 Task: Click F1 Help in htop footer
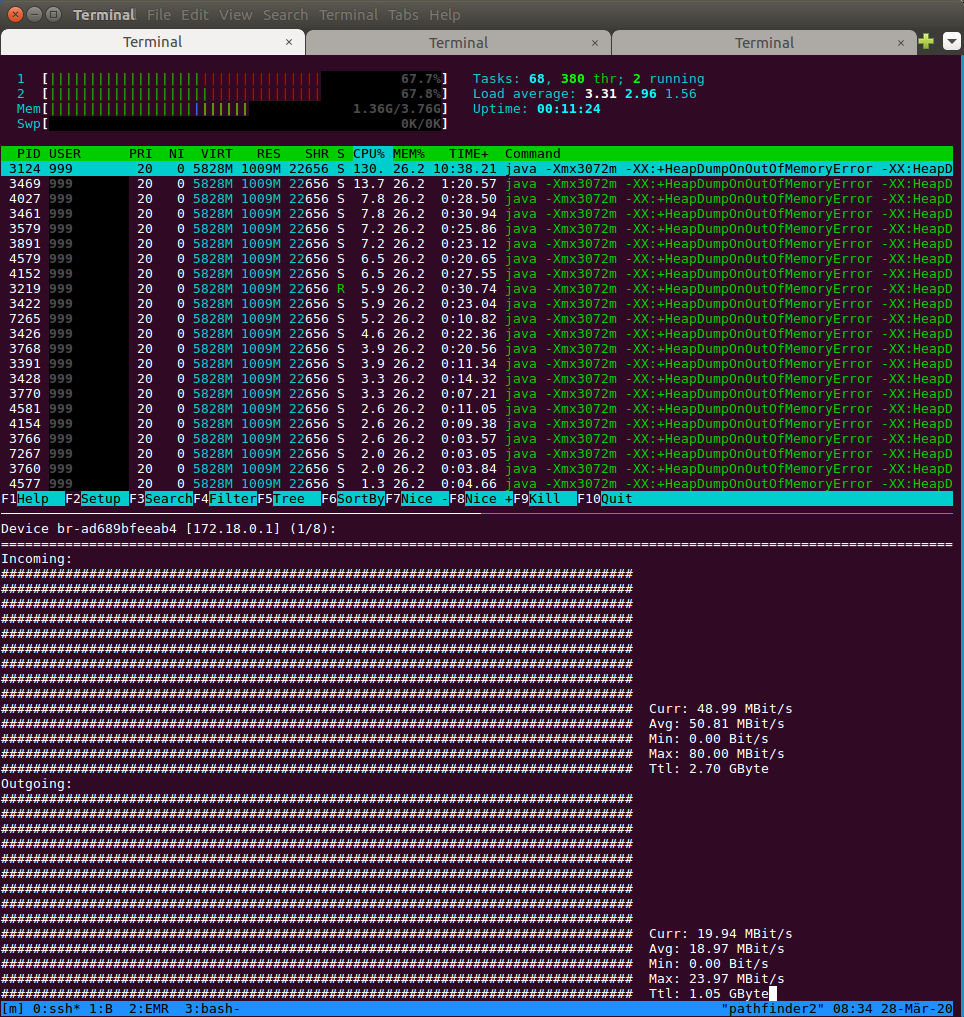click(x=32, y=499)
